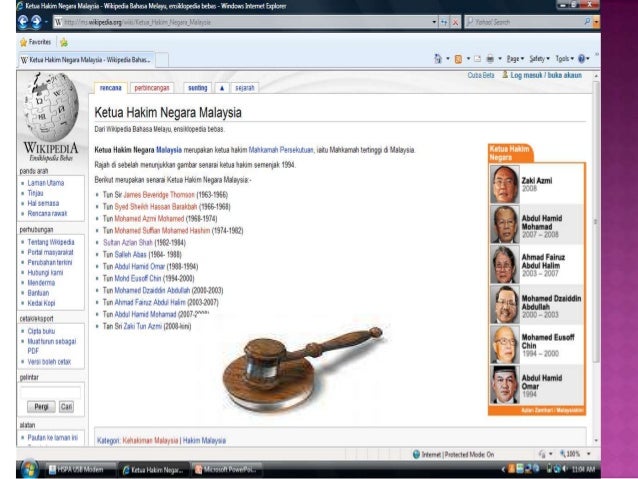Click the Pergi button

pos(41,407)
